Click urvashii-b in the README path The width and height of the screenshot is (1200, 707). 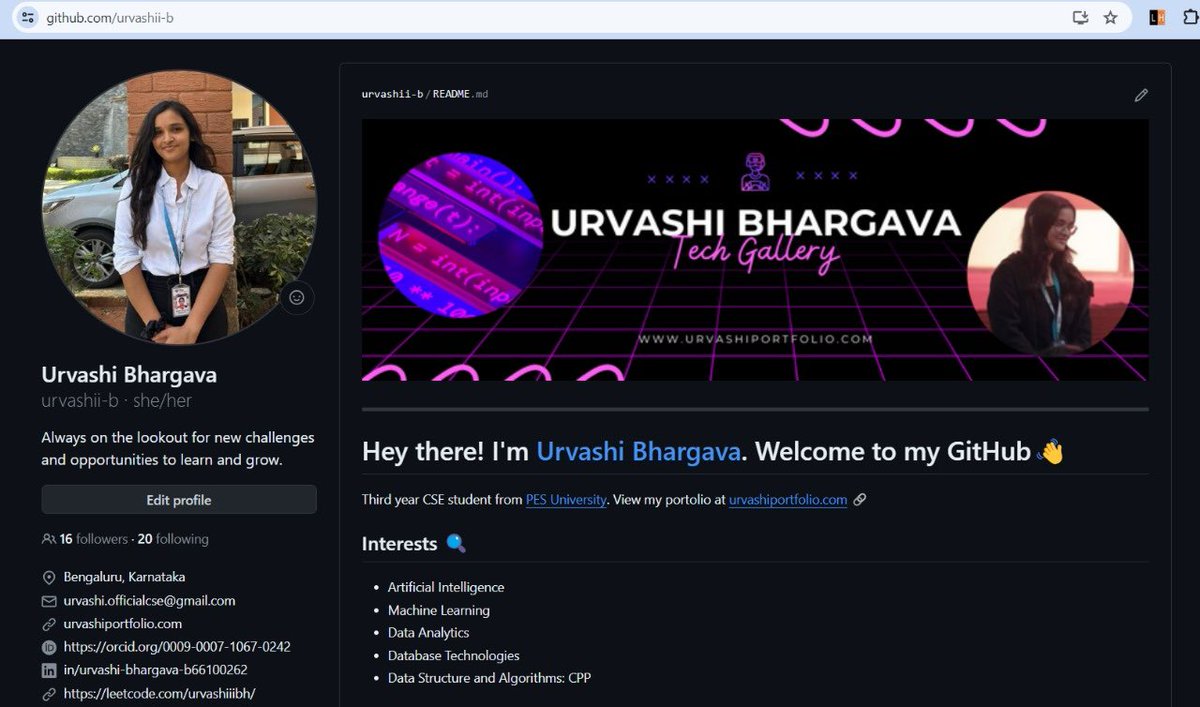(392, 94)
